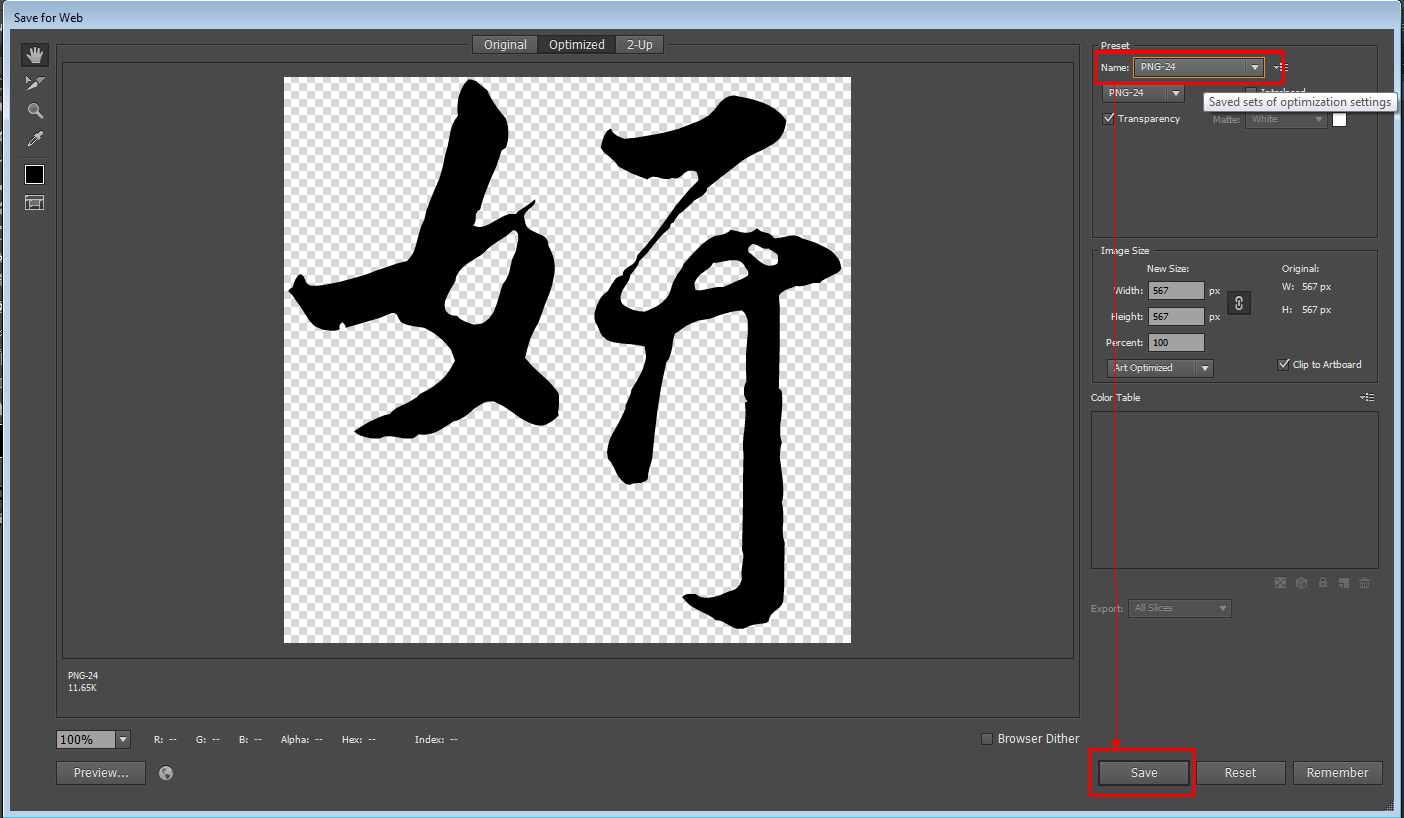Viewport: 1404px width, 818px height.
Task: Click the white matte color swatch
Action: [1340, 119]
